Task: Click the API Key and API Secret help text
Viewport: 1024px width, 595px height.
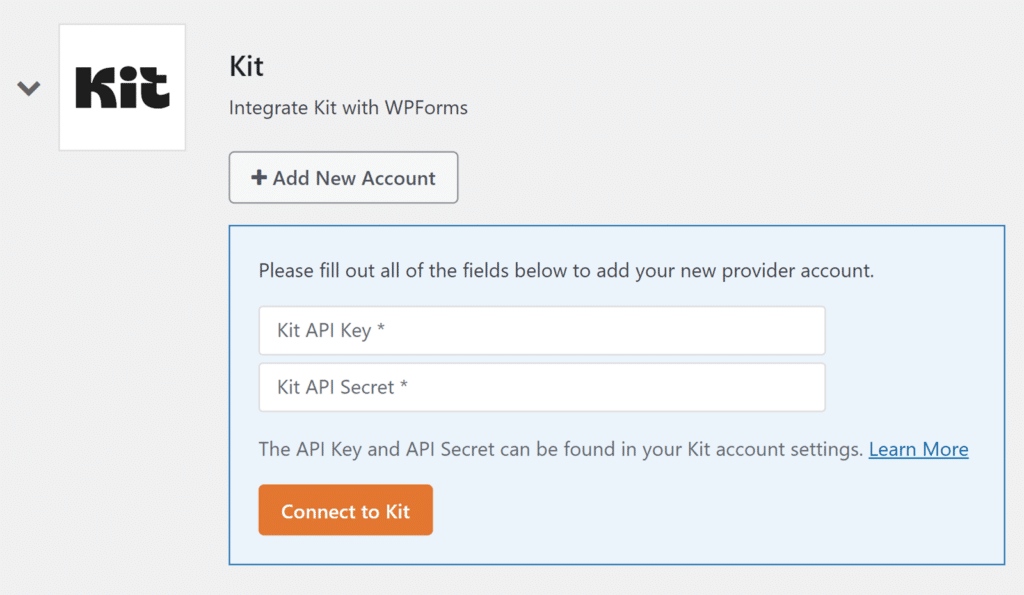Action: click(x=560, y=449)
